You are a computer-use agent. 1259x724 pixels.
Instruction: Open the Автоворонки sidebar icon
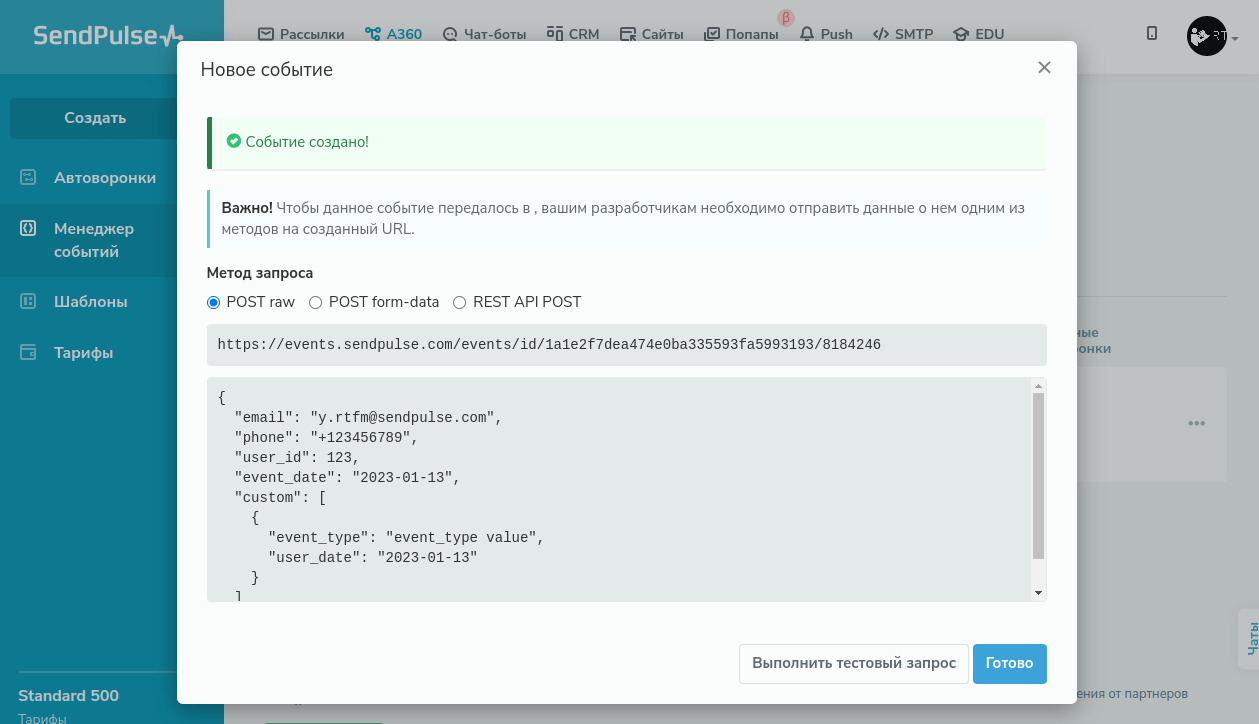[x=28, y=178]
